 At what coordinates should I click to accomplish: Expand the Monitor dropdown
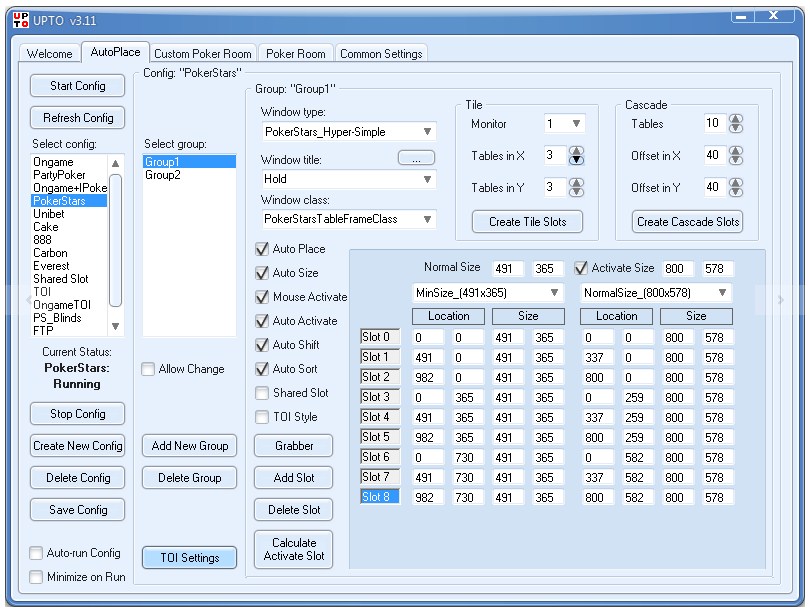click(x=576, y=124)
